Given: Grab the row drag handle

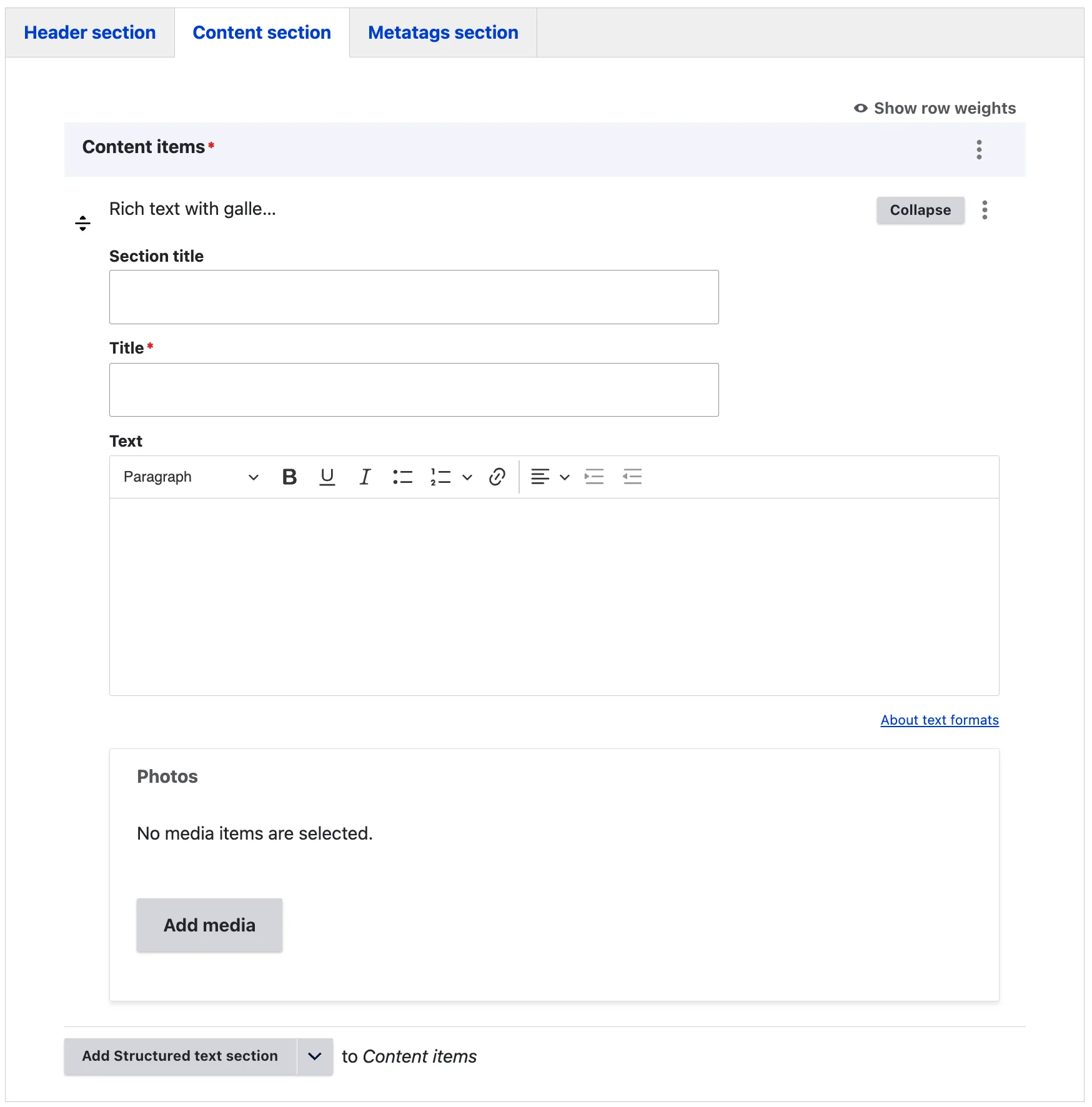Looking at the screenshot, I should pyautogui.click(x=82, y=223).
